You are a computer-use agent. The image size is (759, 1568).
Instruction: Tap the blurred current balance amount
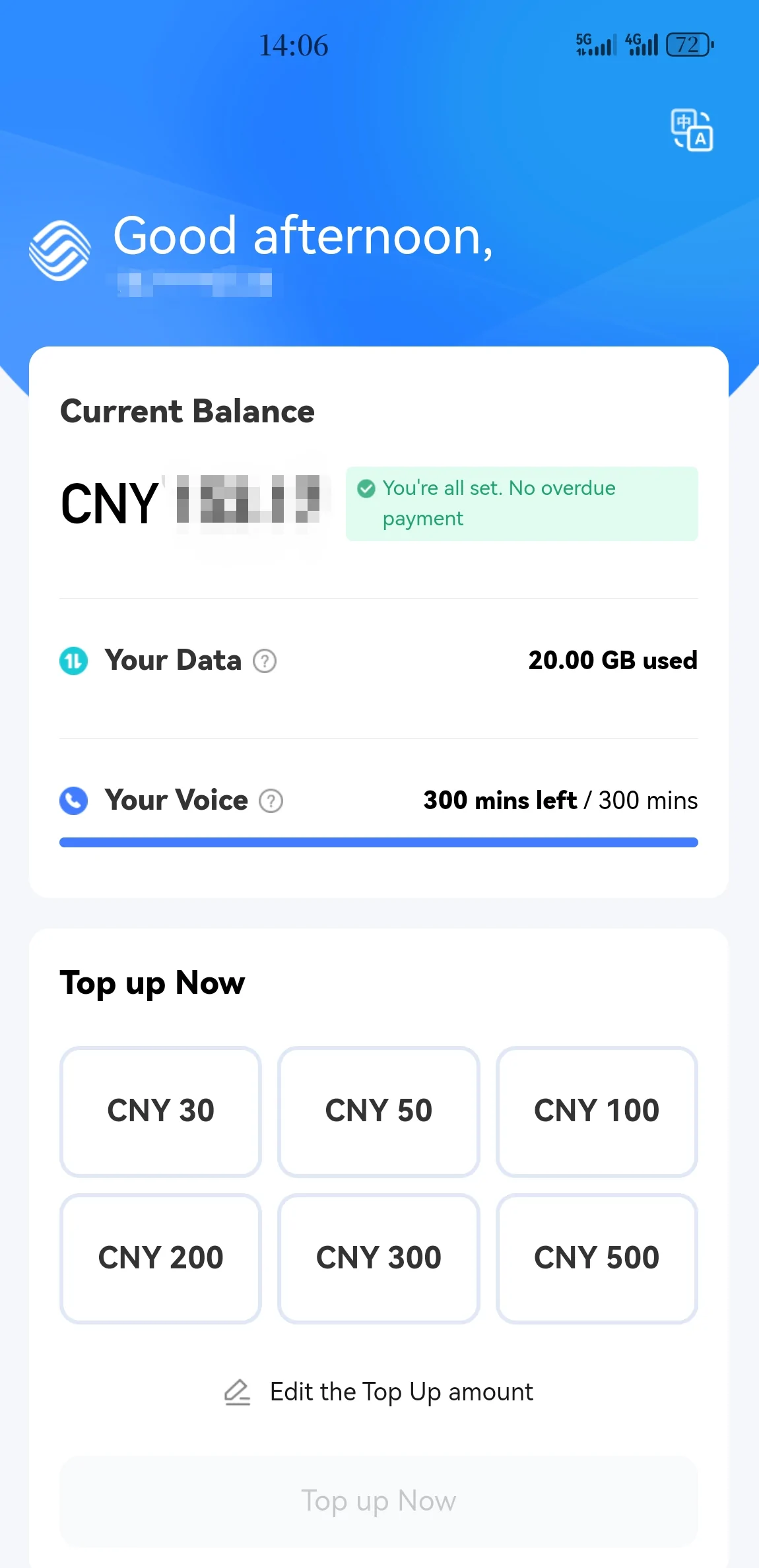click(248, 503)
